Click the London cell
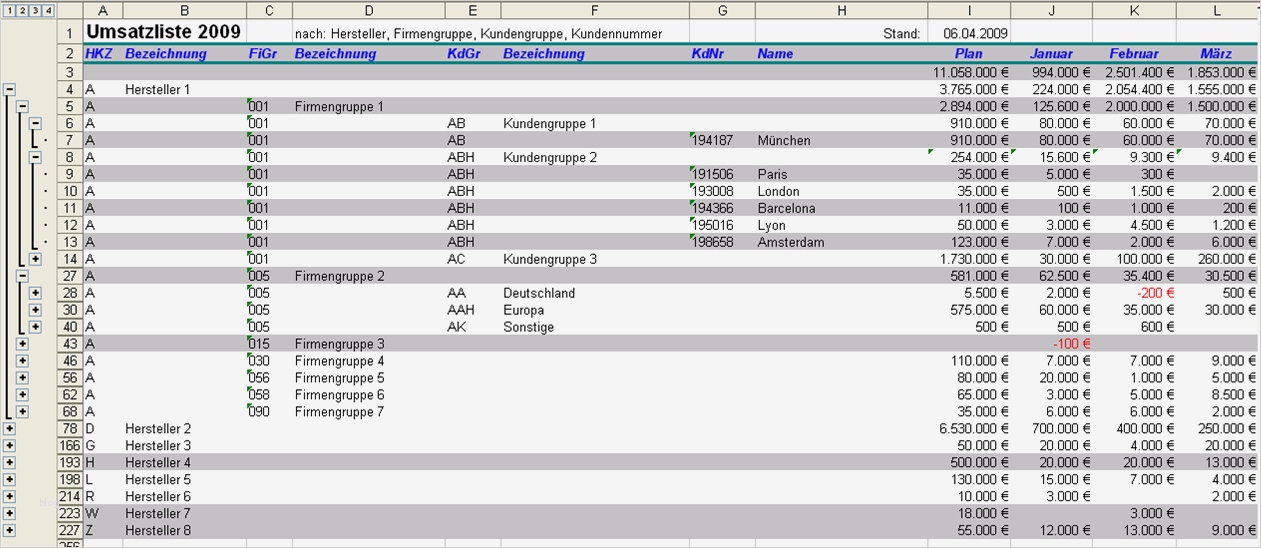Viewport: 1261px width, 548px height. click(x=841, y=191)
